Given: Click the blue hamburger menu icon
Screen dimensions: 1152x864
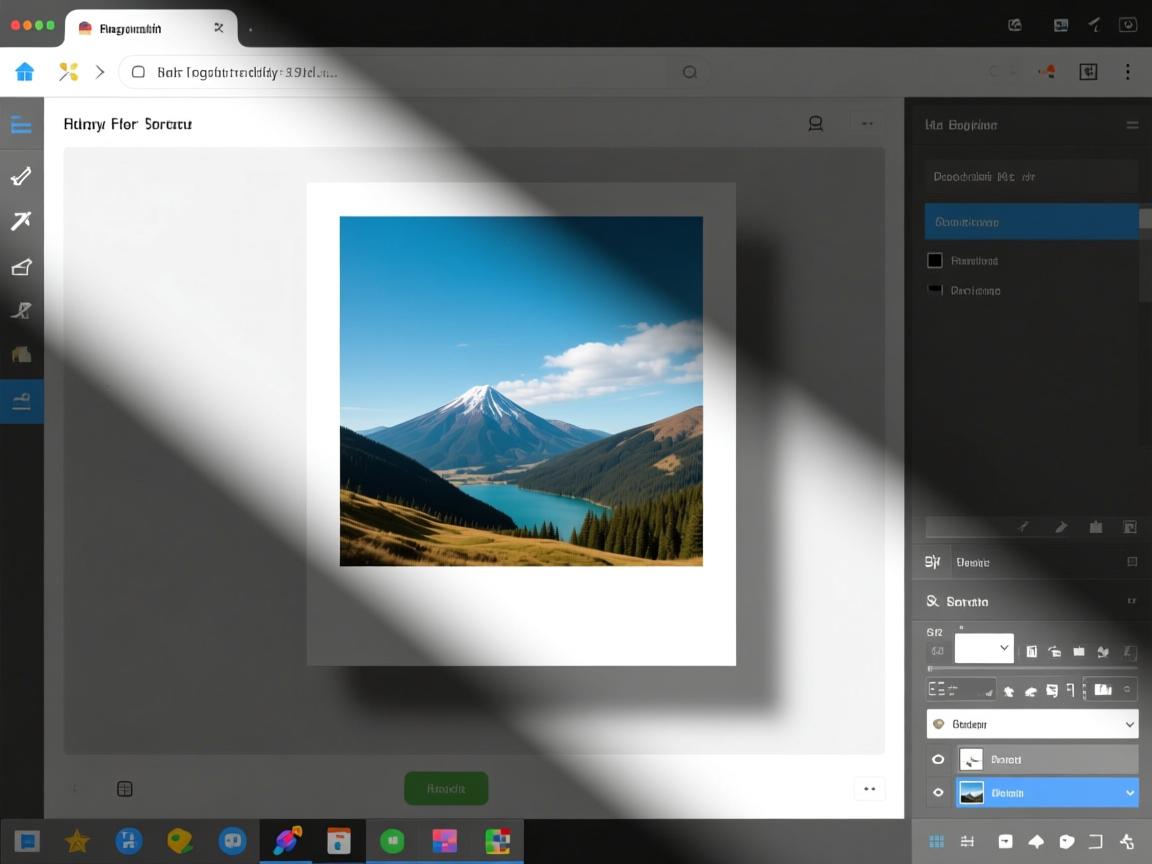Looking at the screenshot, I should [x=21, y=125].
